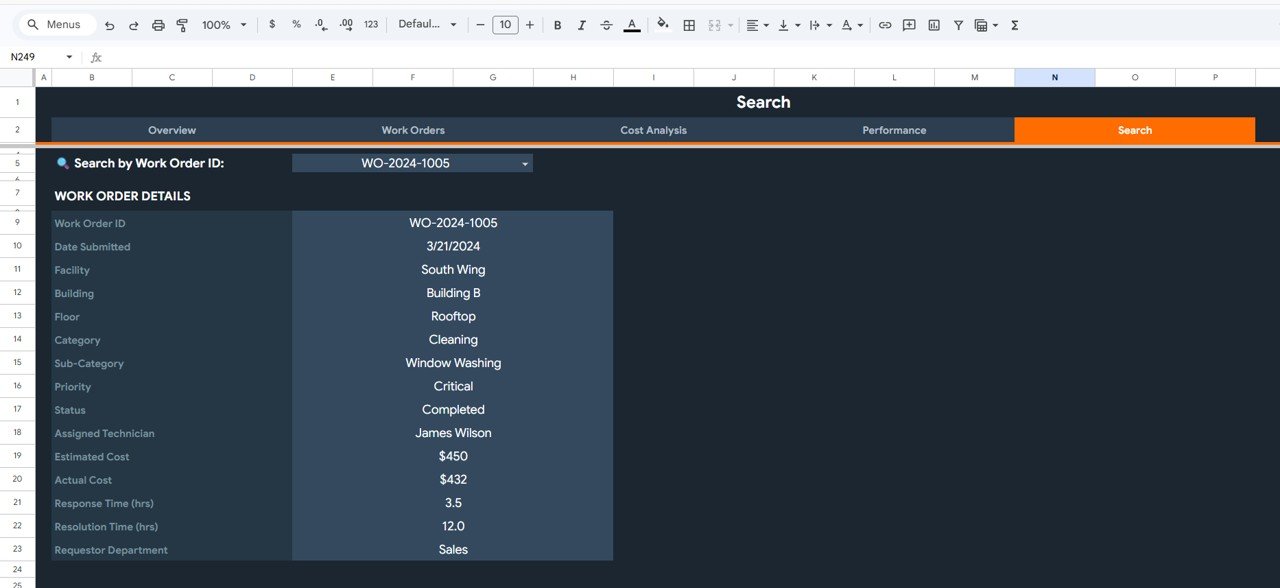Insert a comment using the toolbar icon
The width and height of the screenshot is (1280, 588).
point(909,24)
